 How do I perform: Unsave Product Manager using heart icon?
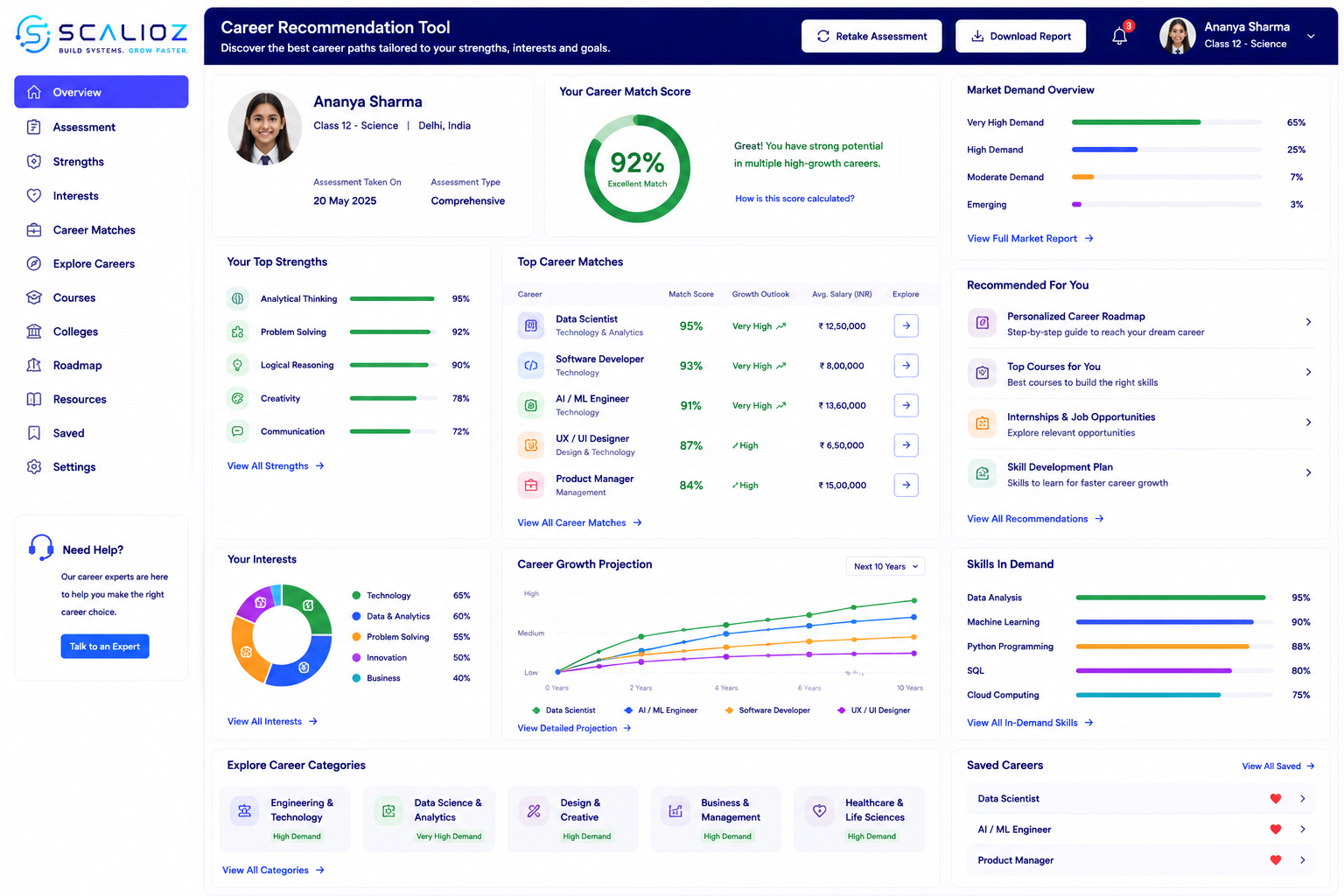coord(1276,860)
